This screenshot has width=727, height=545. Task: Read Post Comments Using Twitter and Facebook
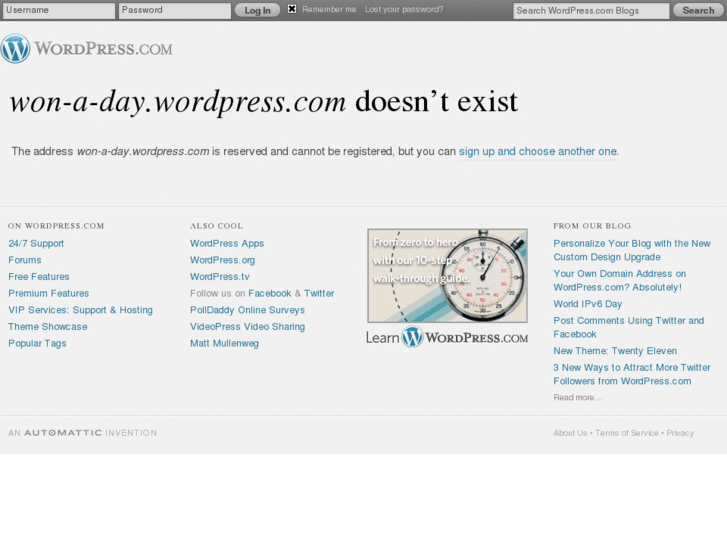[x=629, y=327]
